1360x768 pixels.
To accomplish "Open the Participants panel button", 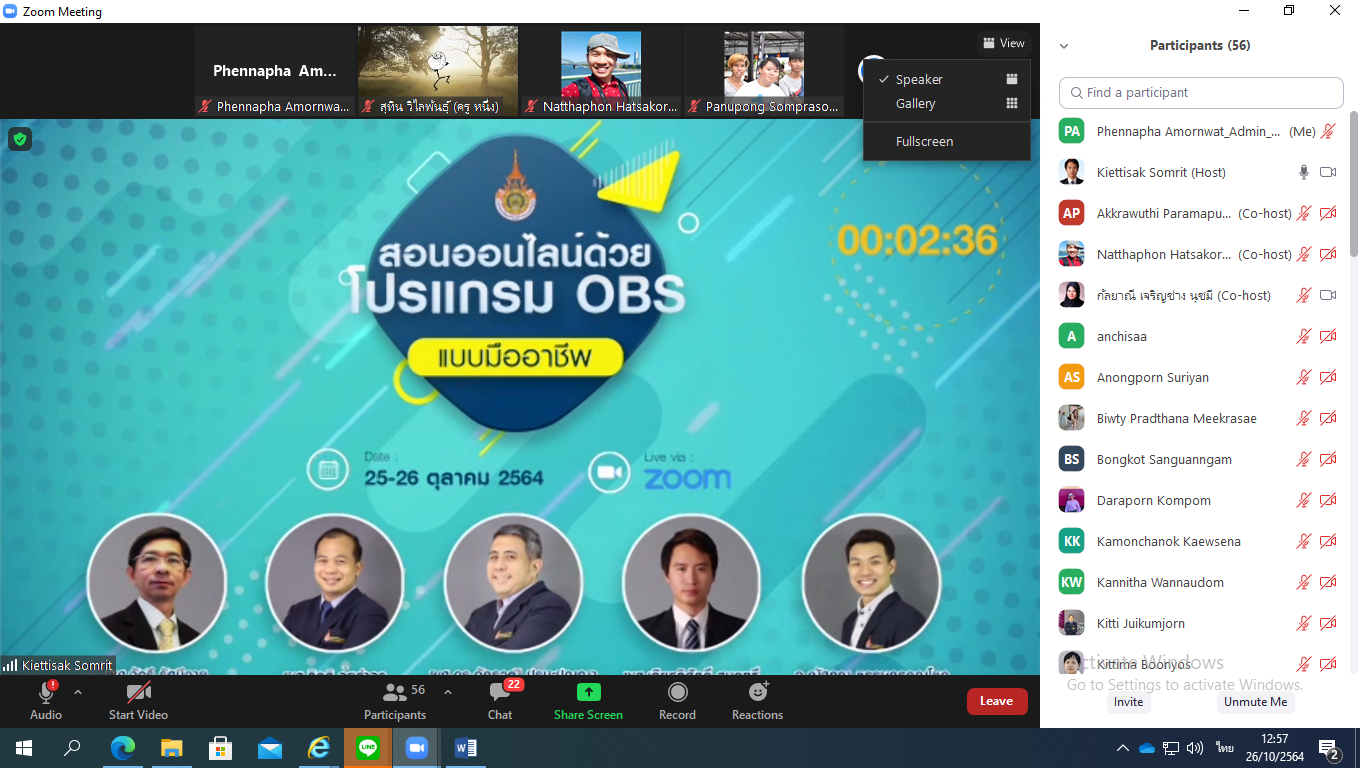I will coord(395,700).
